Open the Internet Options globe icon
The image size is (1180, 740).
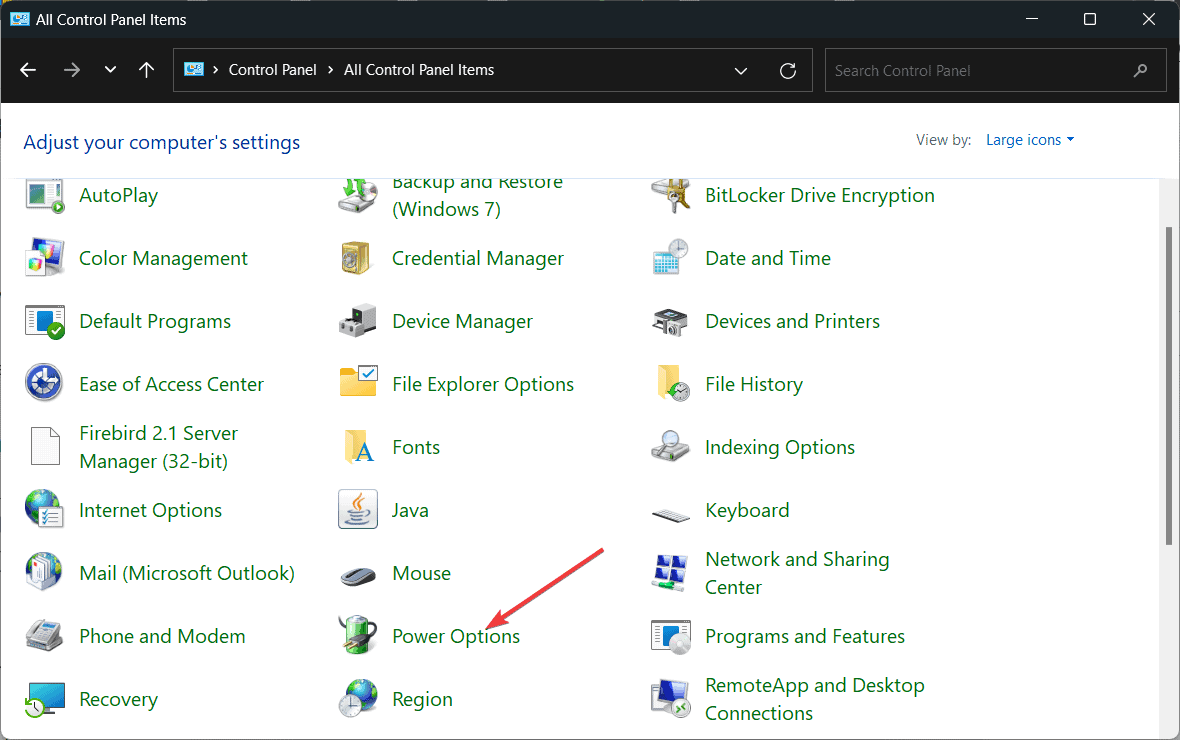pyautogui.click(x=44, y=509)
